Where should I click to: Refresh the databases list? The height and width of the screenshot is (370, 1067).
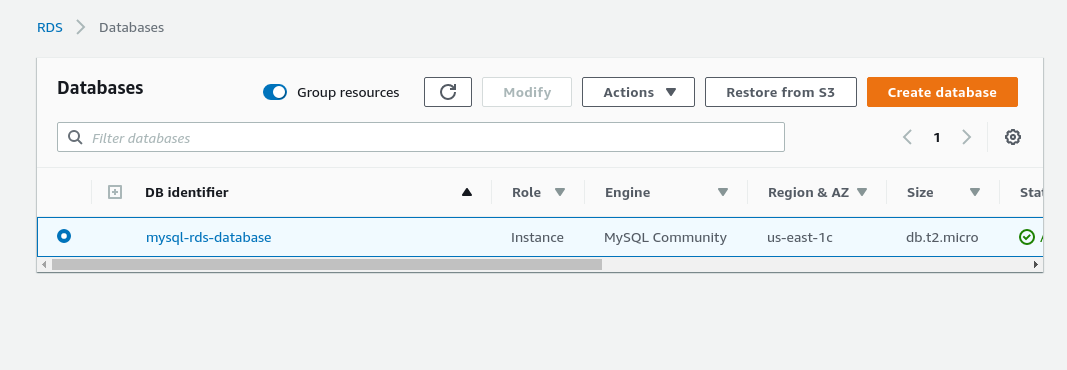(x=448, y=92)
